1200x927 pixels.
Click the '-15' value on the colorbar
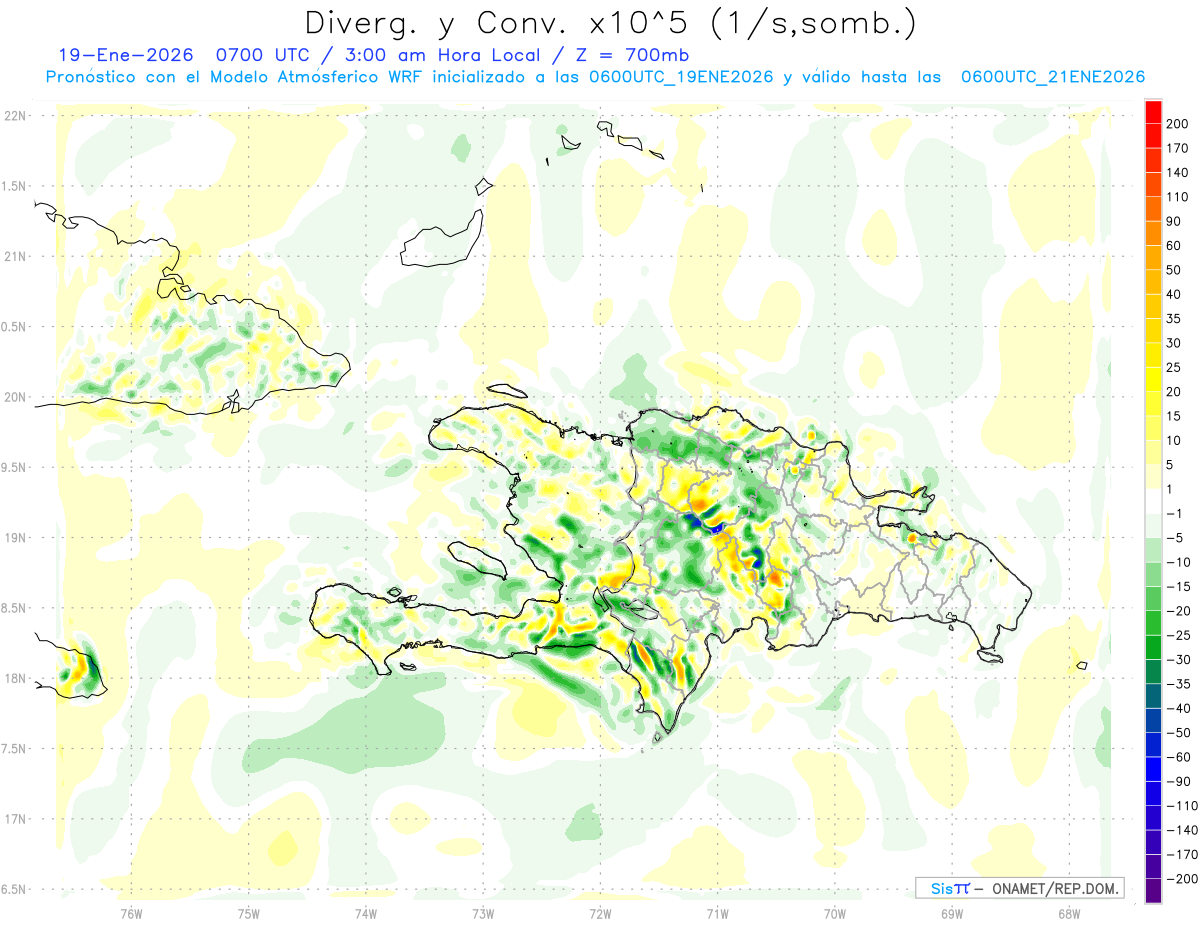pos(1177,587)
